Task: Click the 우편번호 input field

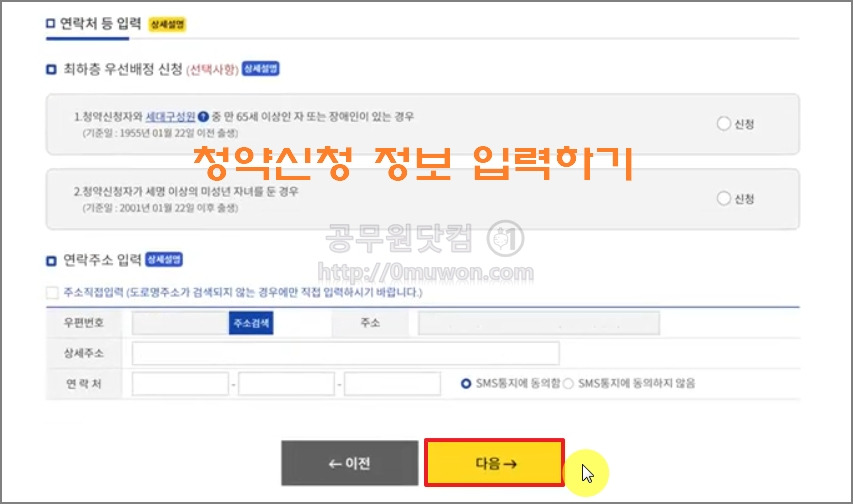Action: (x=180, y=323)
